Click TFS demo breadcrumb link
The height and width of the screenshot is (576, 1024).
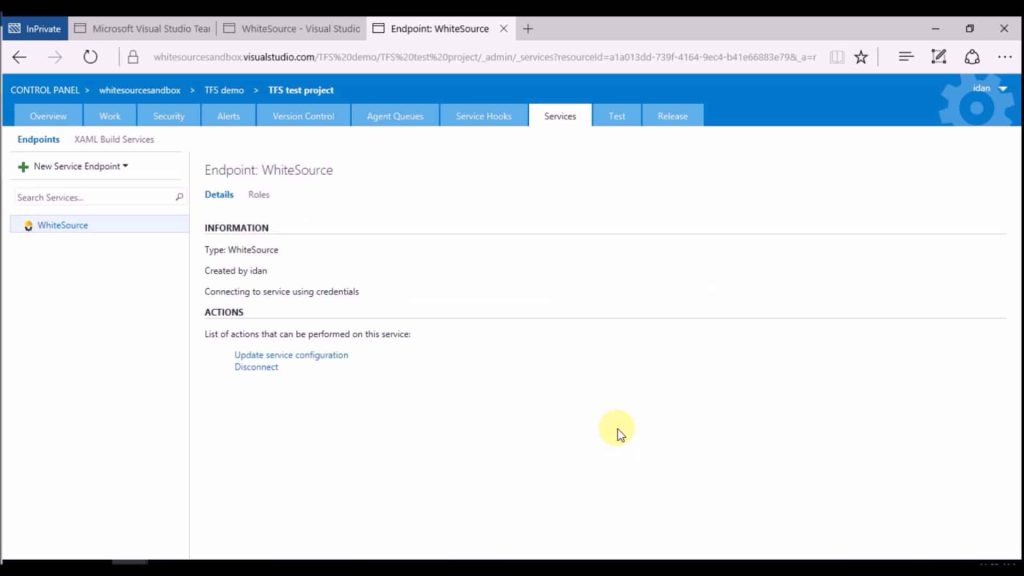[x=224, y=90]
